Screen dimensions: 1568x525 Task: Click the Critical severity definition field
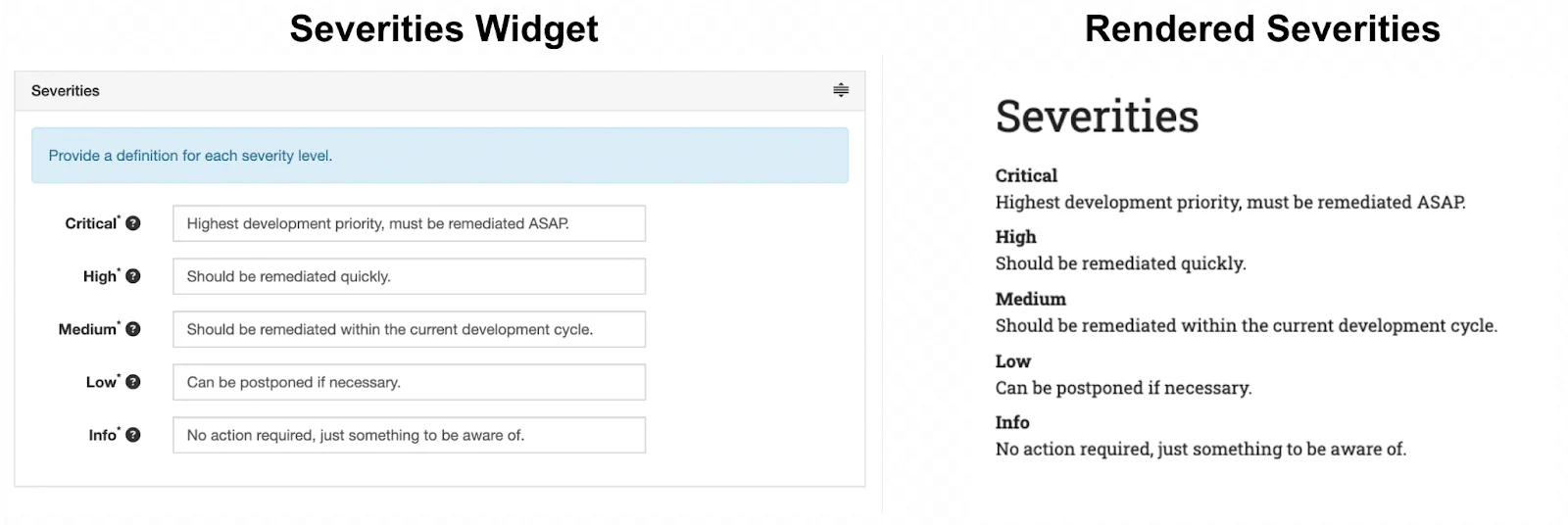pos(409,223)
